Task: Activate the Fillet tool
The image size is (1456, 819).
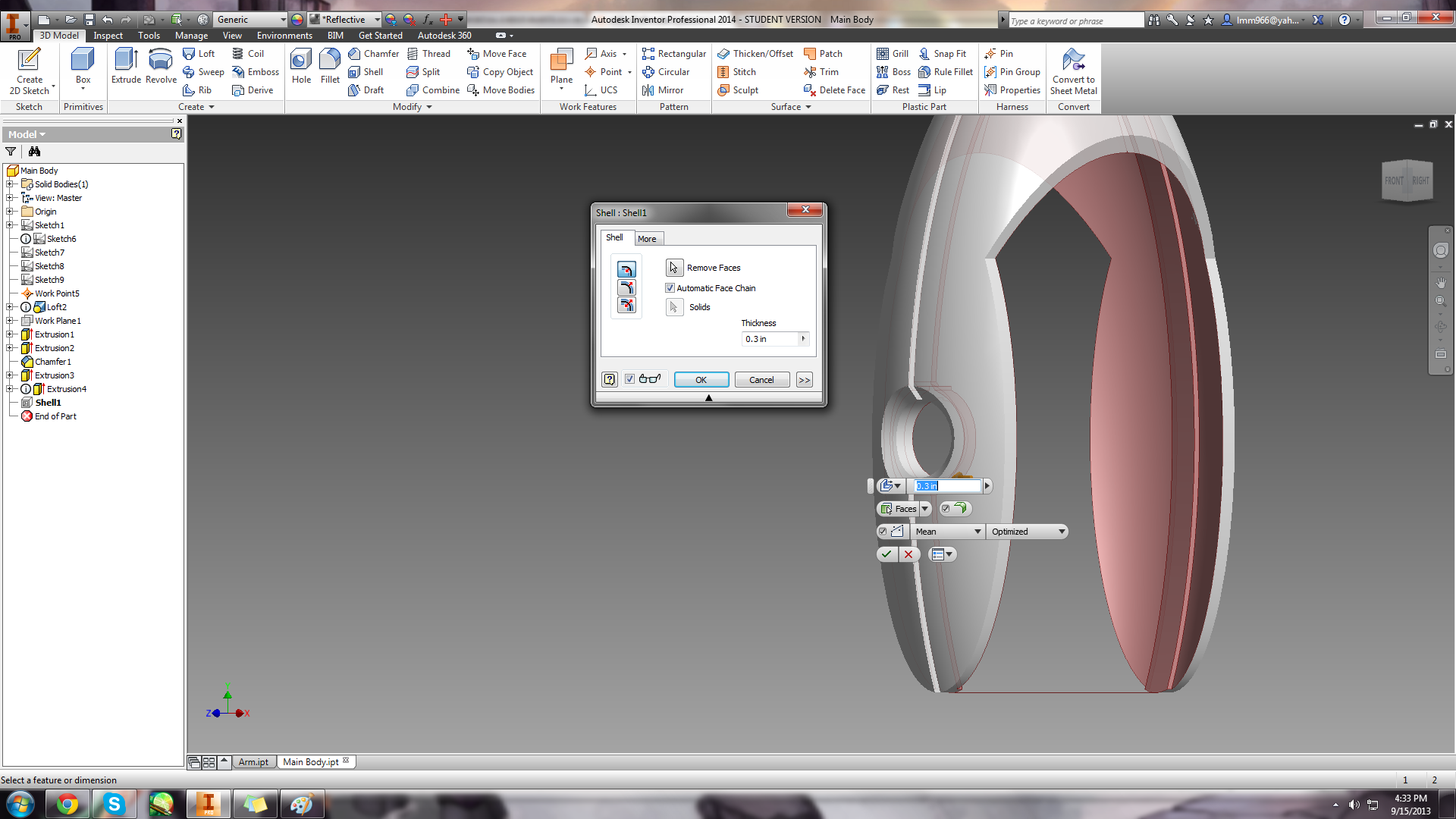Action: (330, 66)
